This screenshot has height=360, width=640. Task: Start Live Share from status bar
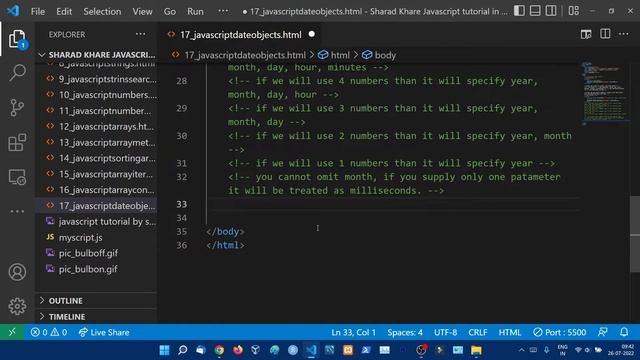point(104,332)
